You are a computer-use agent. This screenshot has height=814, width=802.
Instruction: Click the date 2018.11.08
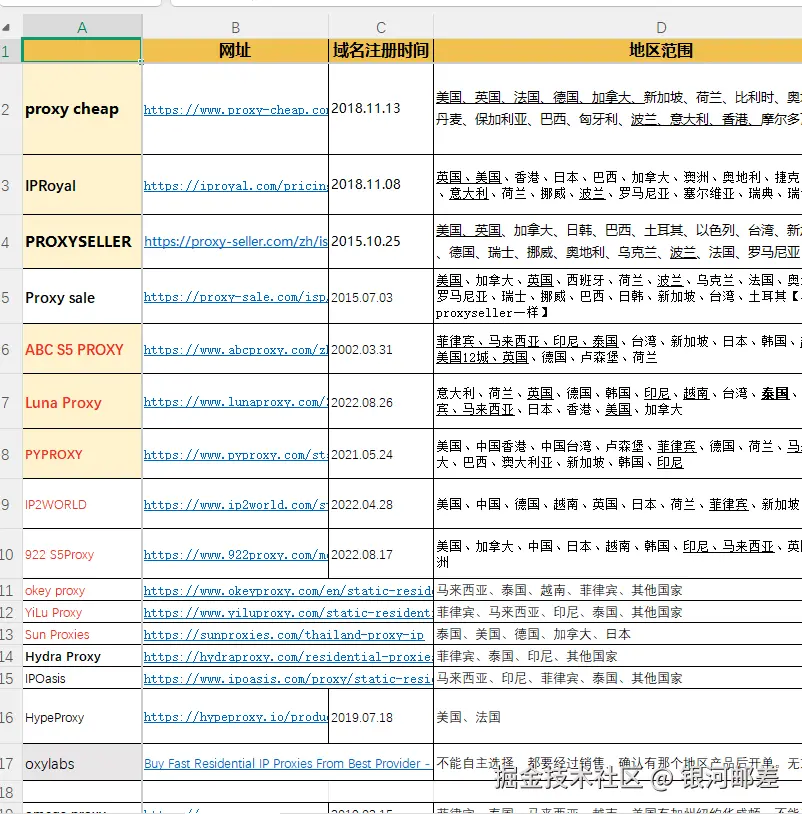tap(366, 184)
